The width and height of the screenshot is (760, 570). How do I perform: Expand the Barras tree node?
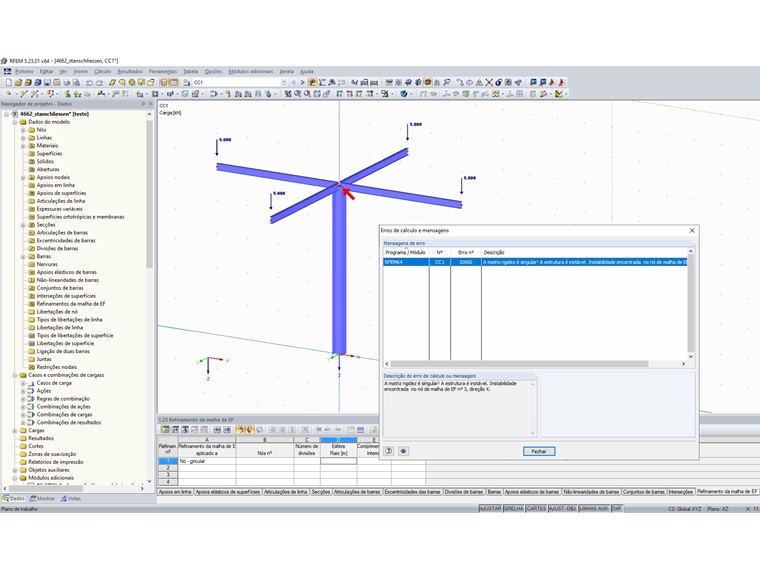click(x=23, y=256)
